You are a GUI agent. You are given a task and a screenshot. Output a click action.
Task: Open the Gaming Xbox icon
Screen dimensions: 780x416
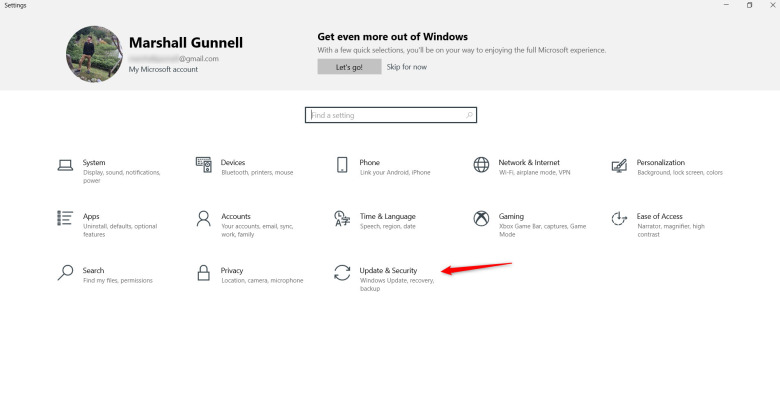(481, 218)
